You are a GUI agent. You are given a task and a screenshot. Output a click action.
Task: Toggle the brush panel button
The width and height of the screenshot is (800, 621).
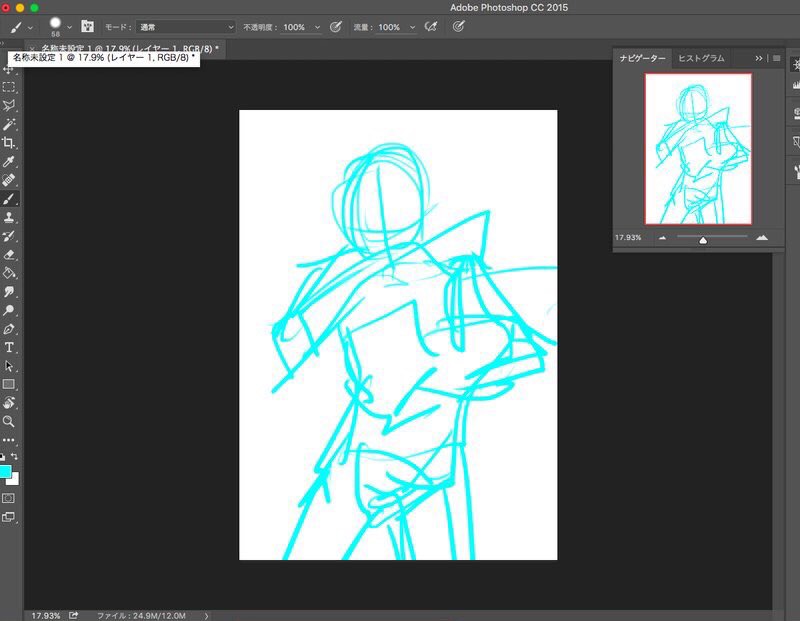pos(87,27)
